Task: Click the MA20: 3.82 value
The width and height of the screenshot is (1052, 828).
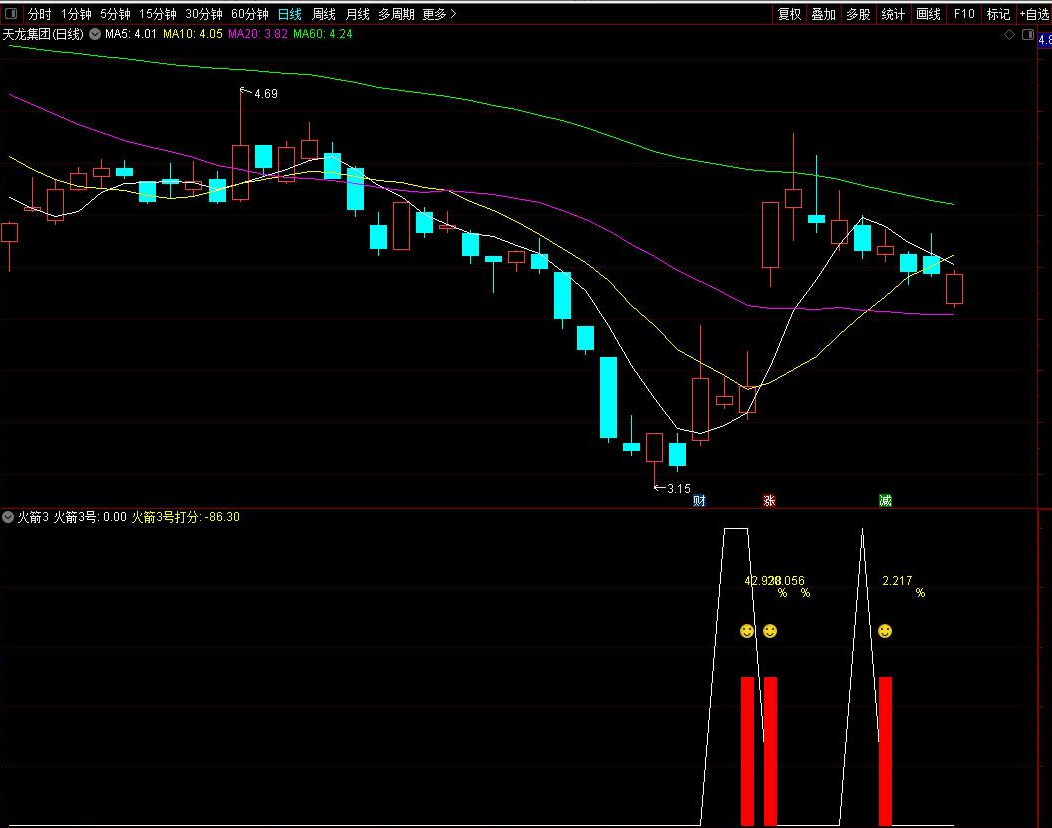Action: click(258, 34)
